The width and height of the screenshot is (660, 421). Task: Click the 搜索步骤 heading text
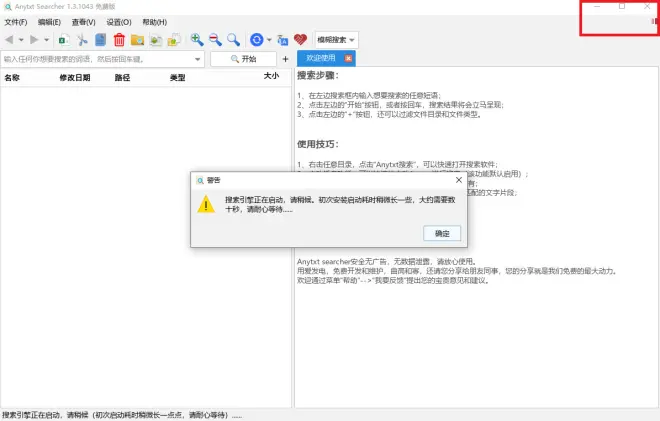[318, 76]
